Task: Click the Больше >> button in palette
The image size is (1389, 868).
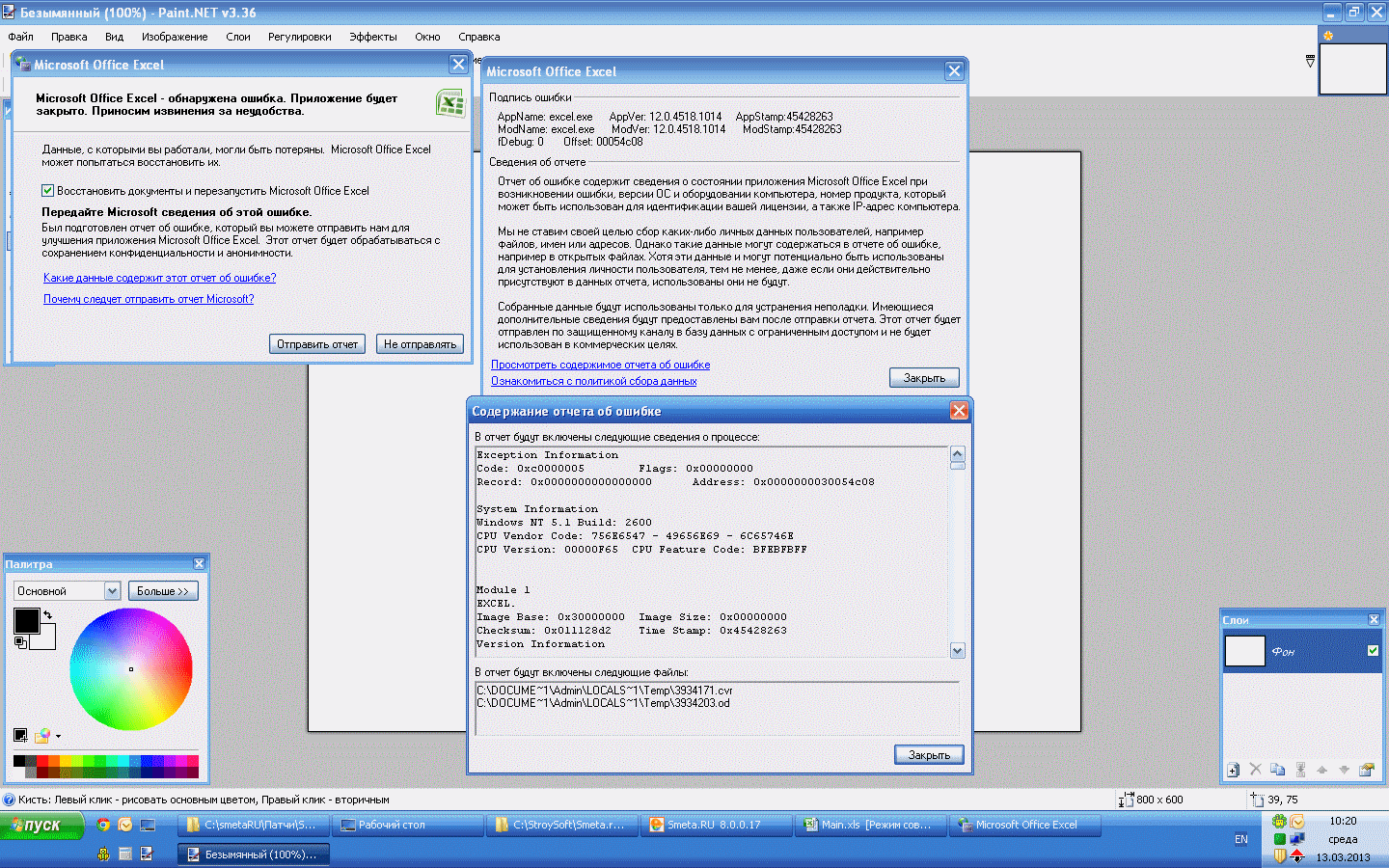Action: [162, 591]
